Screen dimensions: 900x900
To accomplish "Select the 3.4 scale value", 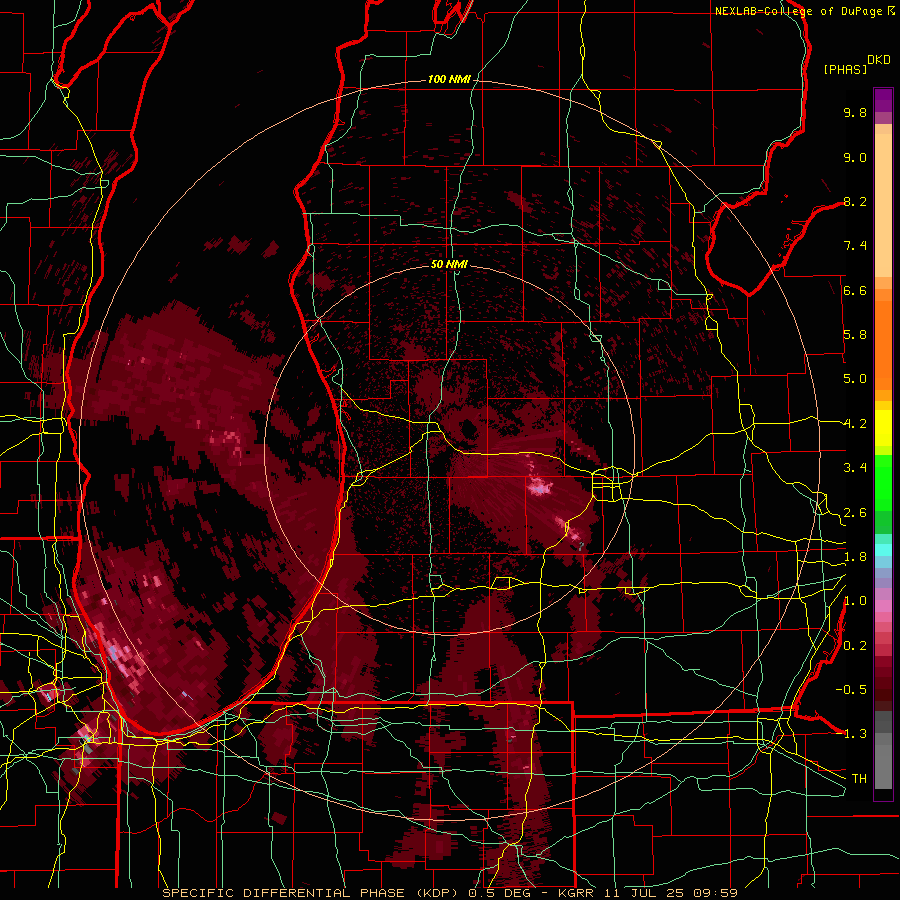I will point(855,468).
